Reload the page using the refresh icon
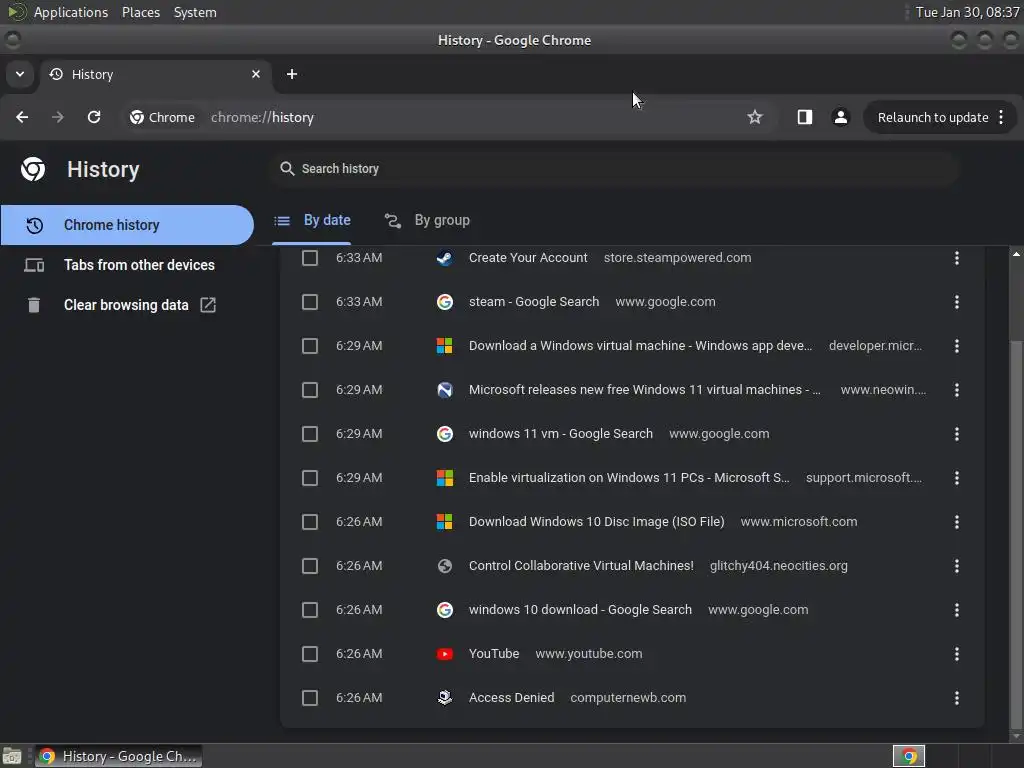The width and height of the screenshot is (1024, 768). click(94, 117)
